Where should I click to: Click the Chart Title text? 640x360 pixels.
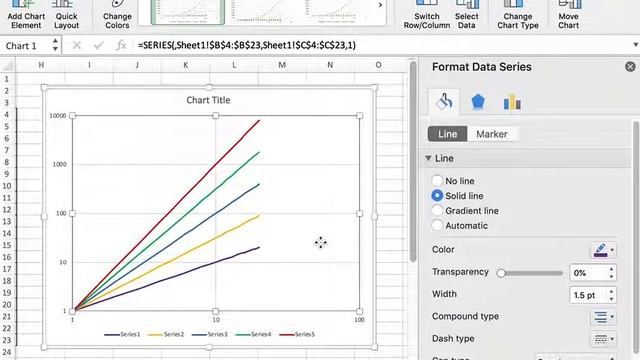coord(208,100)
